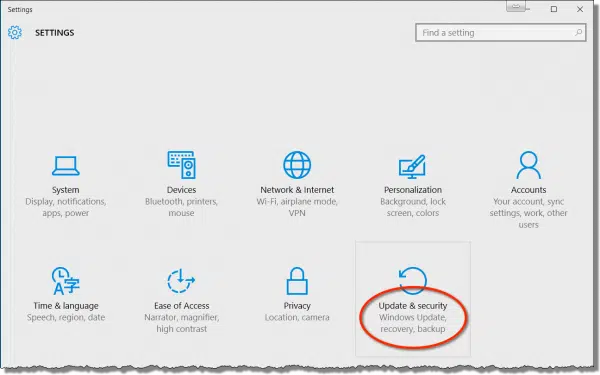
Task: Open the Time & language clock icon
Action: pyautogui.click(x=65, y=281)
